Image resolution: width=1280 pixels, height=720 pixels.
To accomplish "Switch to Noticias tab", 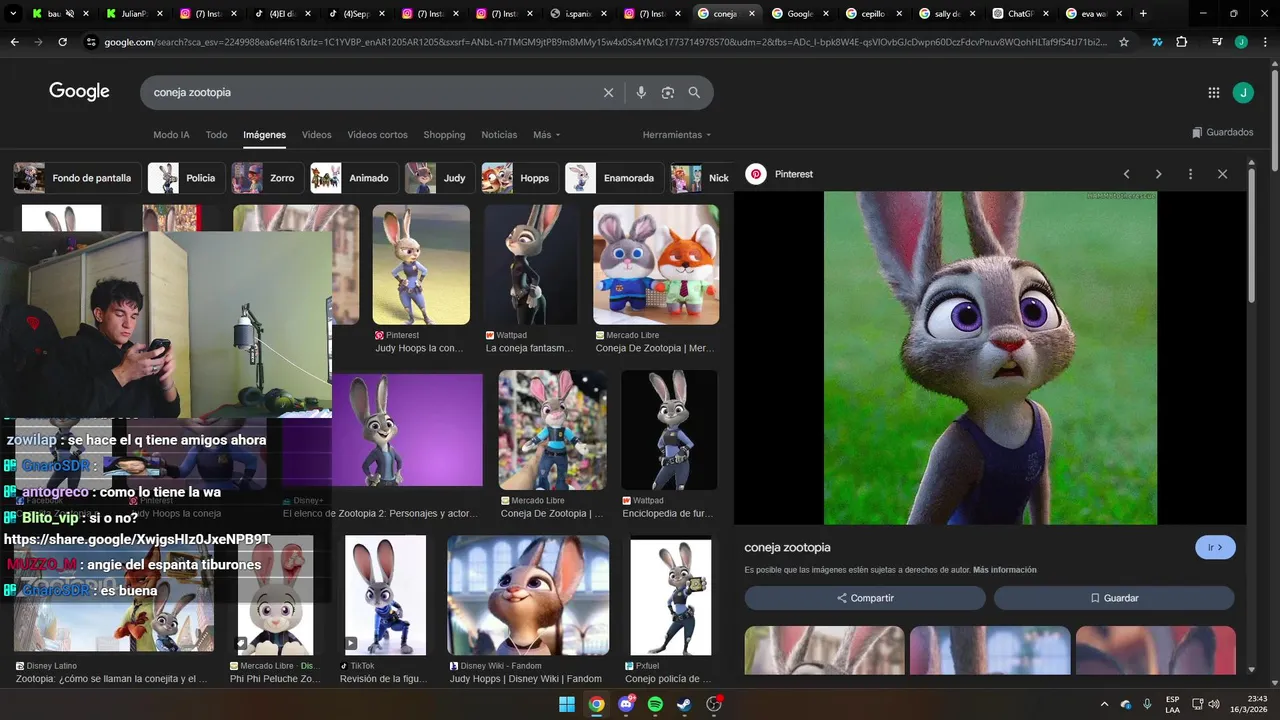I will [x=499, y=135].
